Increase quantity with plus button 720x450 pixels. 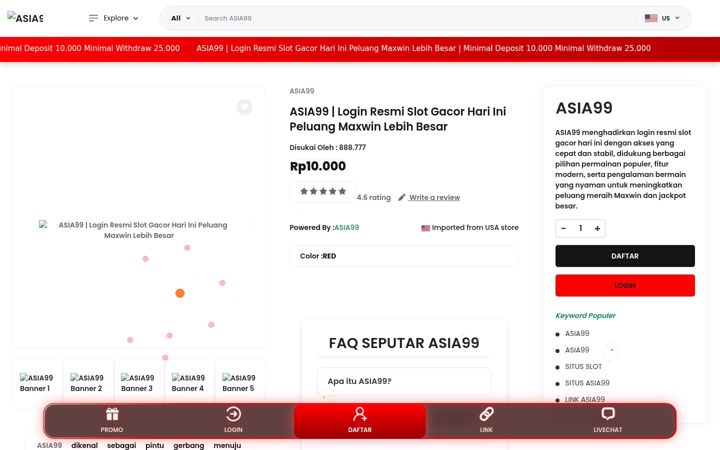pos(597,228)
